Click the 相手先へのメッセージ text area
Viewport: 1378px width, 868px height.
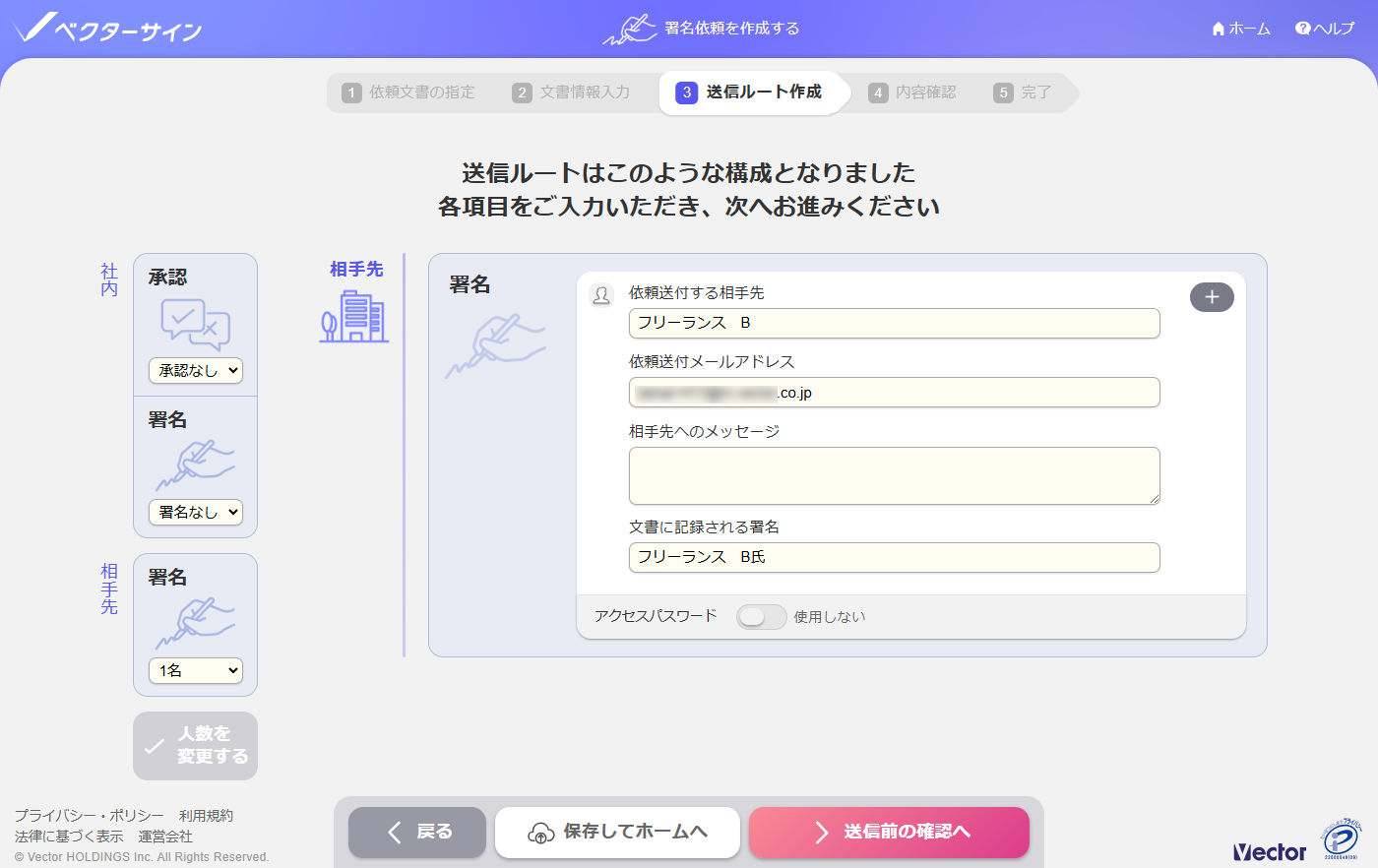[x=895, y=476]
